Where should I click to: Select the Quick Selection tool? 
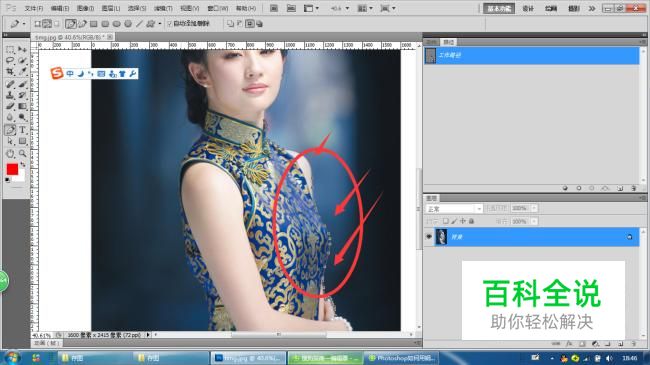(22, 61)
